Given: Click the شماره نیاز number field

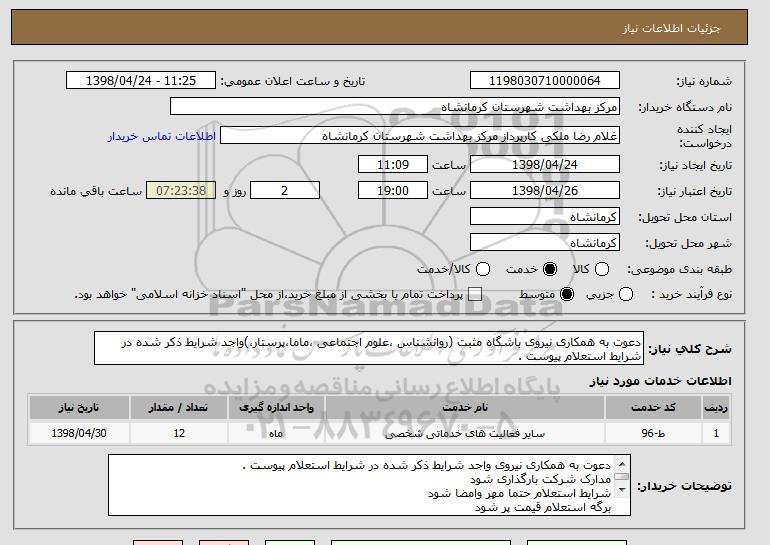Looking at the screenshot, I should 545,81.
